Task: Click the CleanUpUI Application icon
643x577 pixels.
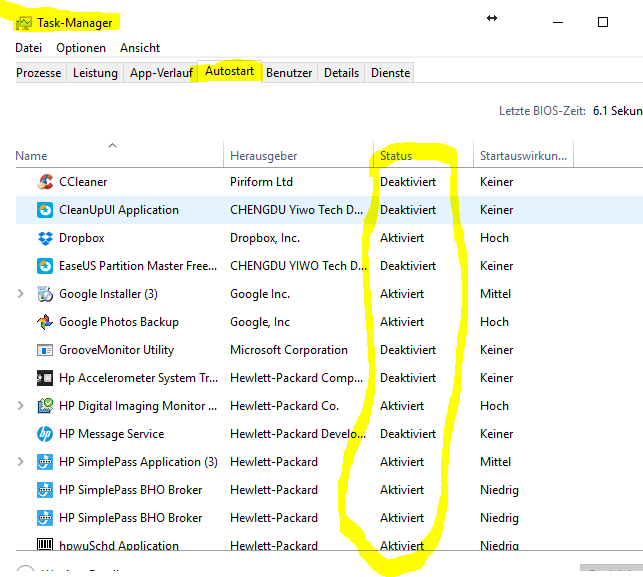Action: pos(45,210)
